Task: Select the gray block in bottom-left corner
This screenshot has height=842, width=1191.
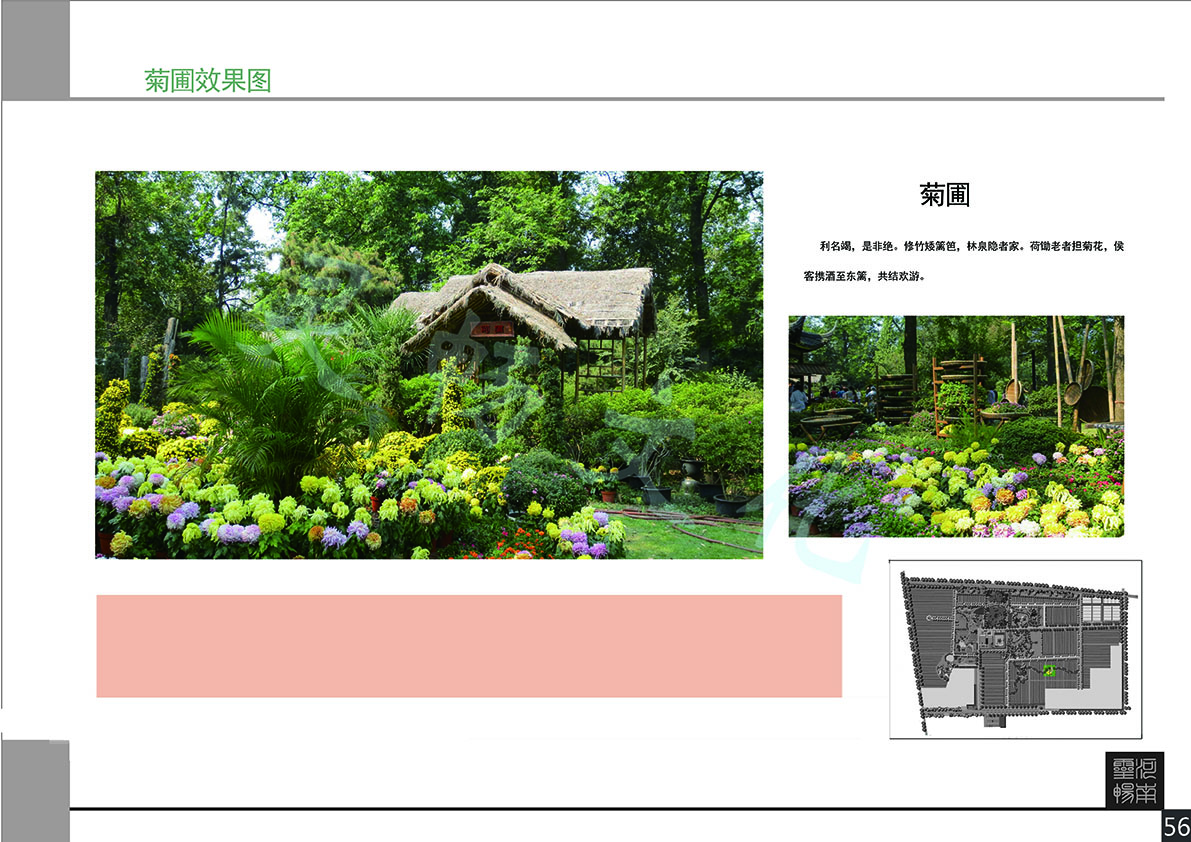Action: [x=35, y=790]
